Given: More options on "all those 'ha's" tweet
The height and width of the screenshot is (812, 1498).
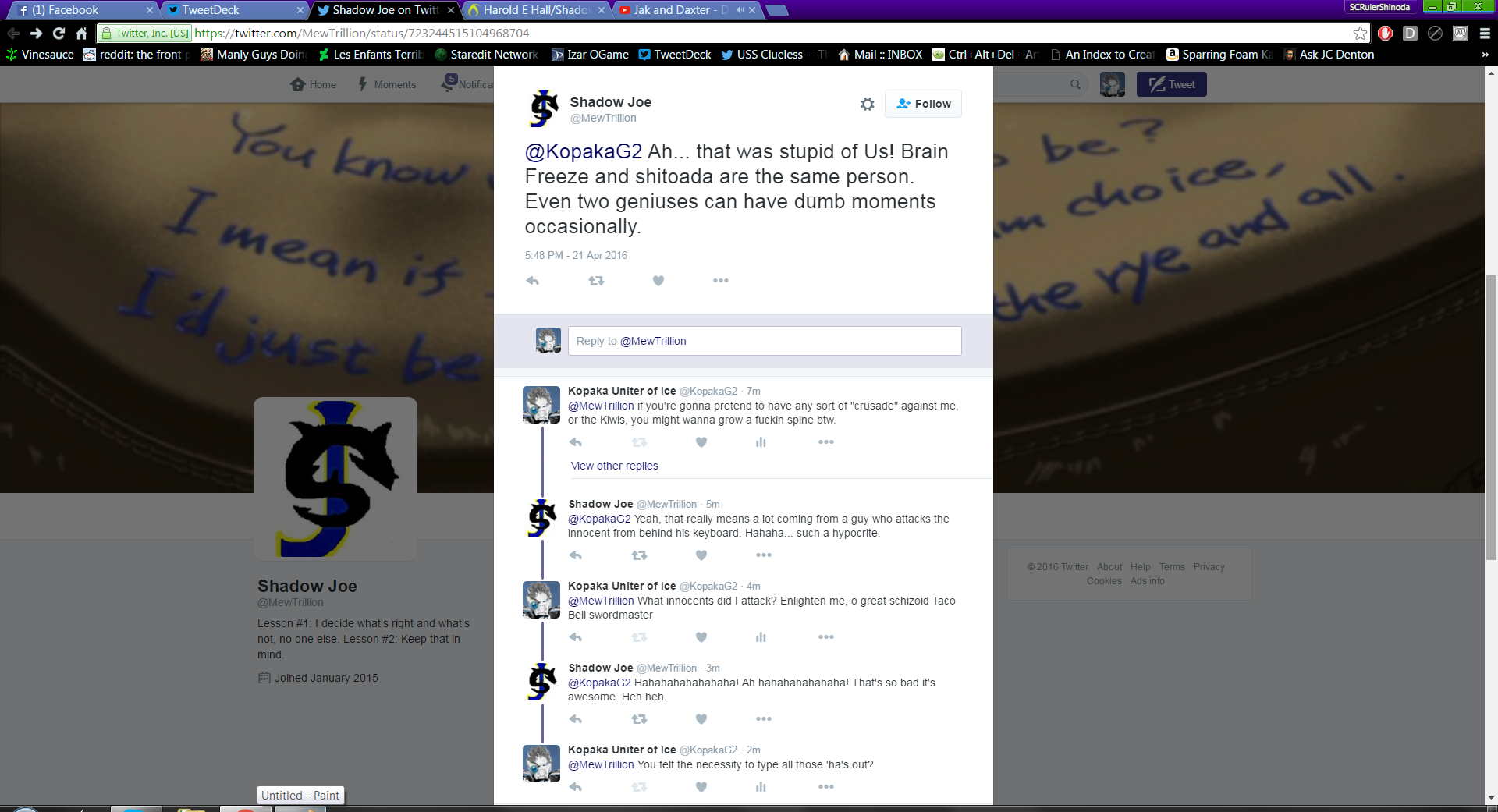Looking at the screenshot, I should (826, 787).
